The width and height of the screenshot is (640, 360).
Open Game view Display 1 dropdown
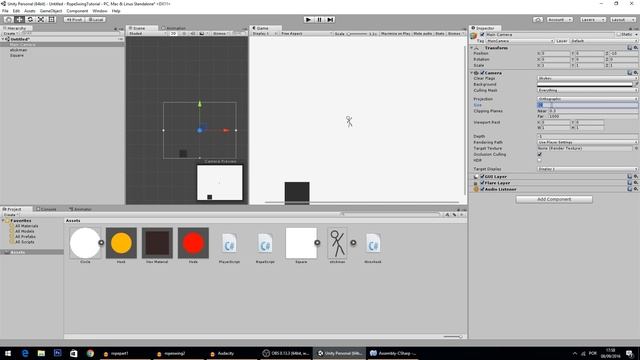(264, 33)
